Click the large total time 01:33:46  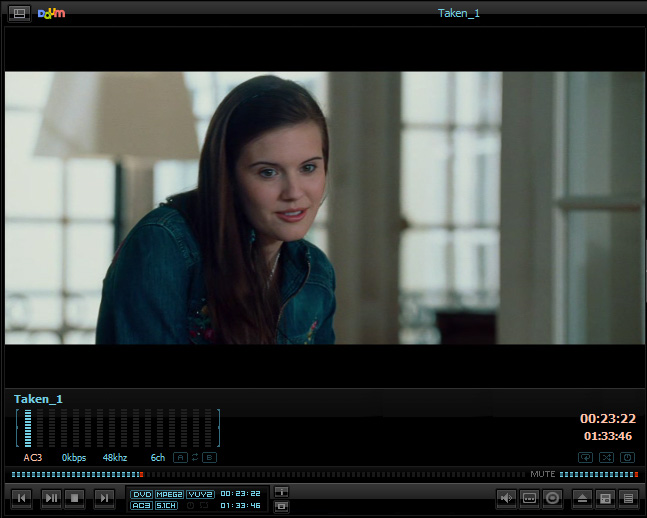(608, 436)
